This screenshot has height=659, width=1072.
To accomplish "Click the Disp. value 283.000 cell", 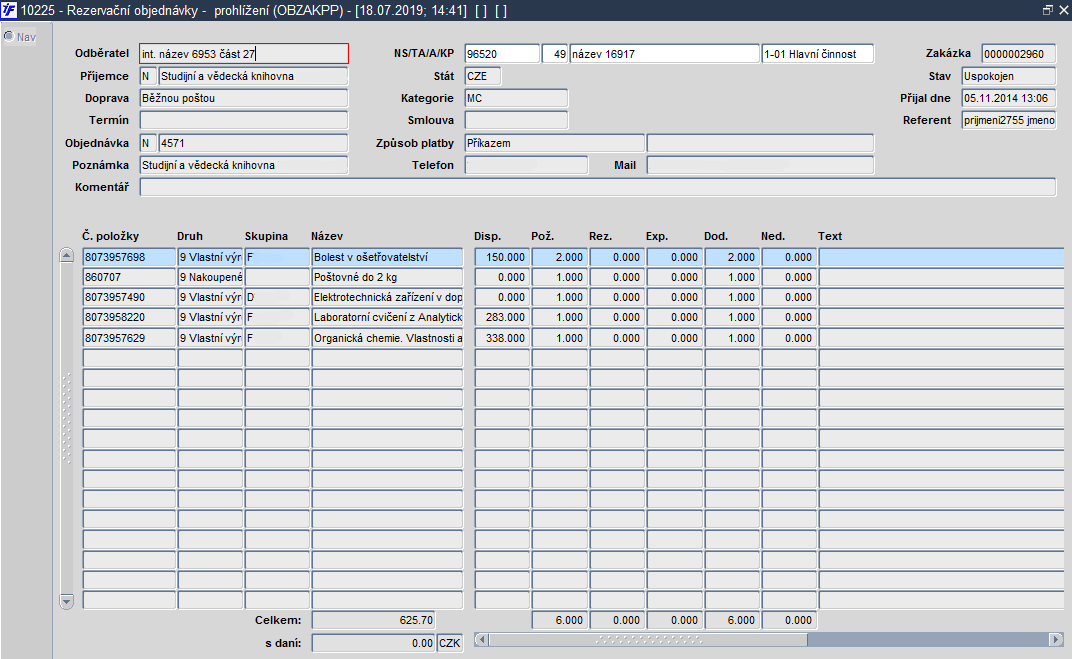I will (502, 318).
